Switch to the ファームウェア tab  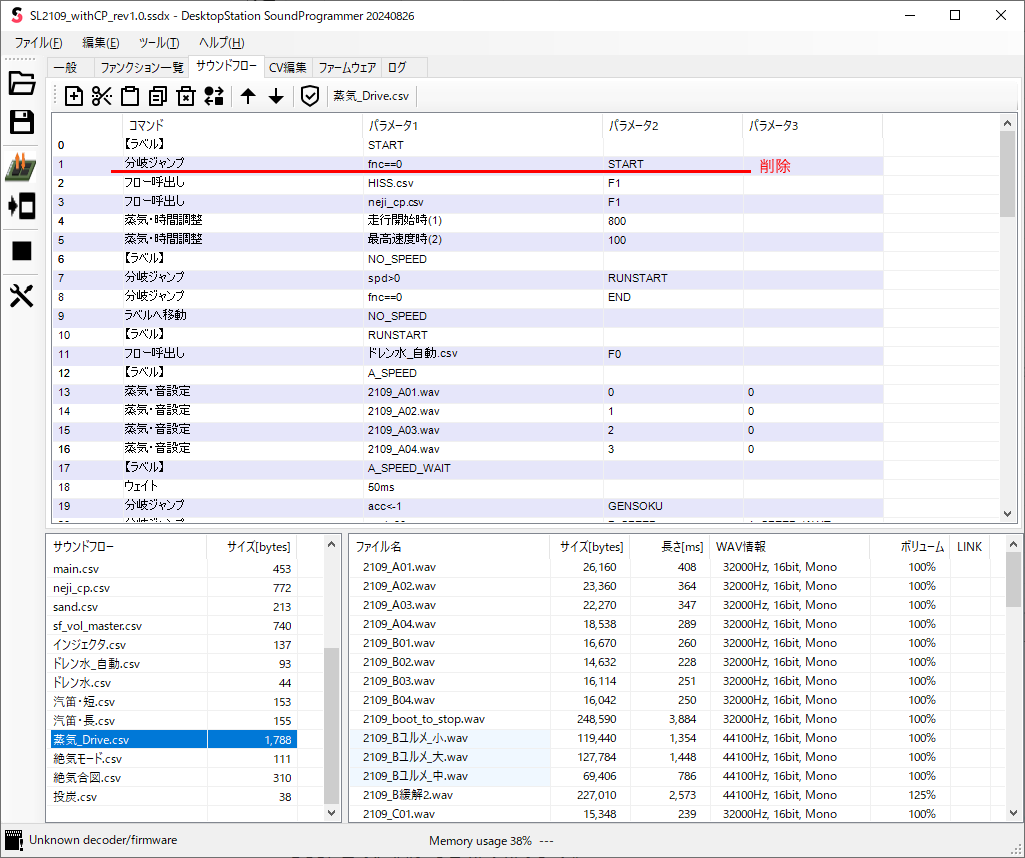(347, 68)
